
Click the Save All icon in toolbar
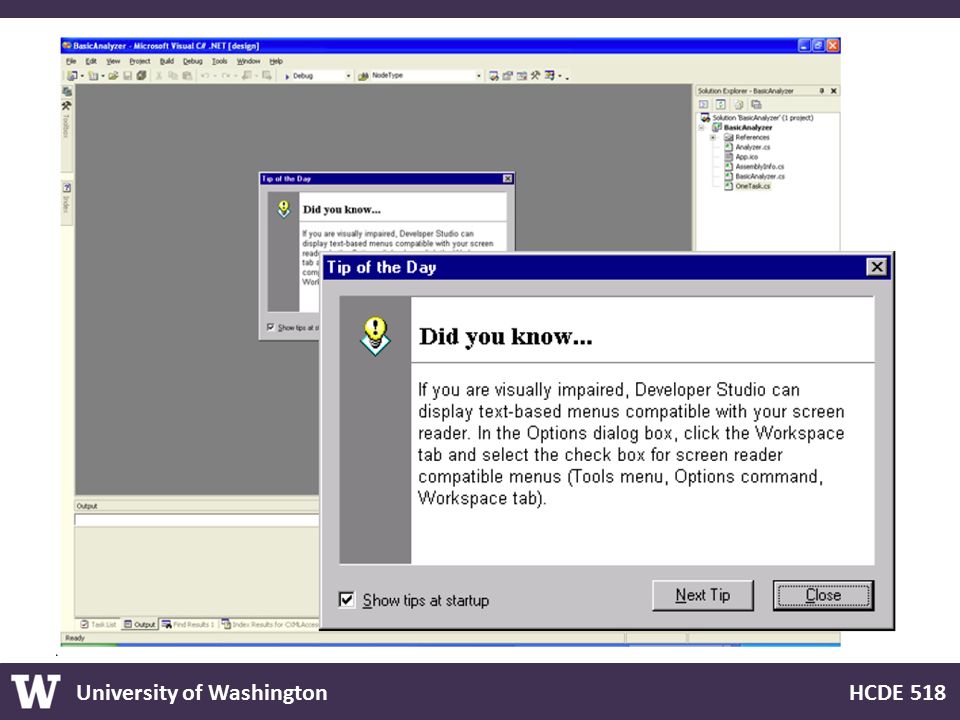141,75
